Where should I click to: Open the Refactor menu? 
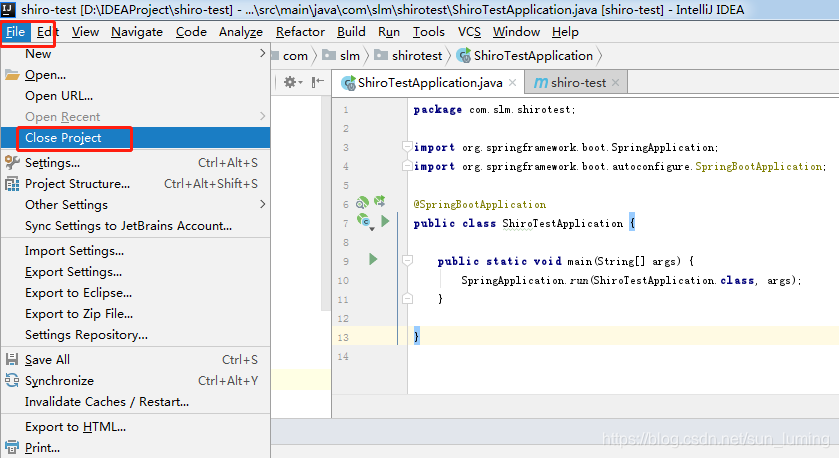pyautogui.click(x=300, y=32)
